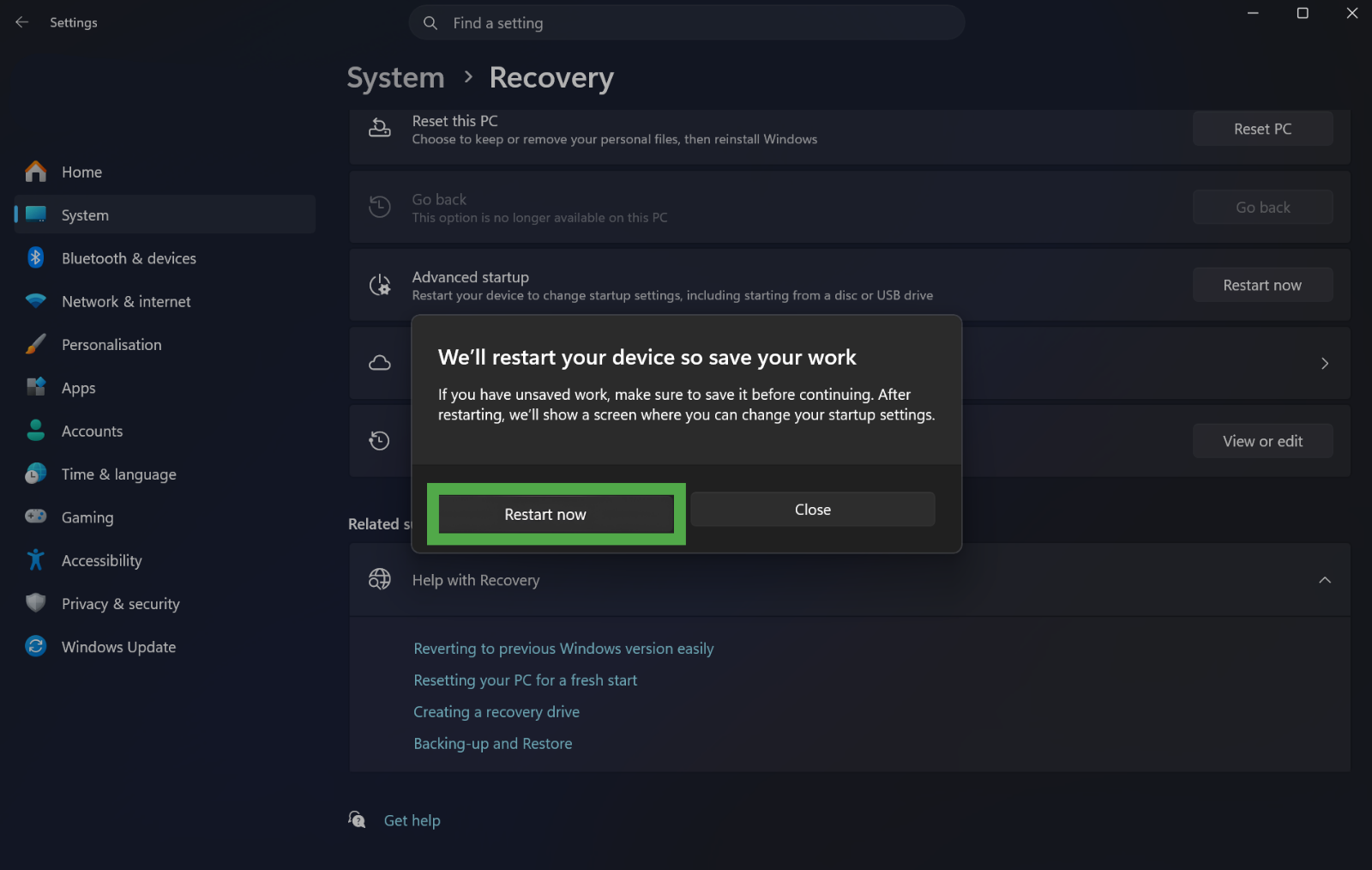This screenshot has width=1372, height=870.
Task: Minimize the Settings window
Action: [x=1253, y=13]
